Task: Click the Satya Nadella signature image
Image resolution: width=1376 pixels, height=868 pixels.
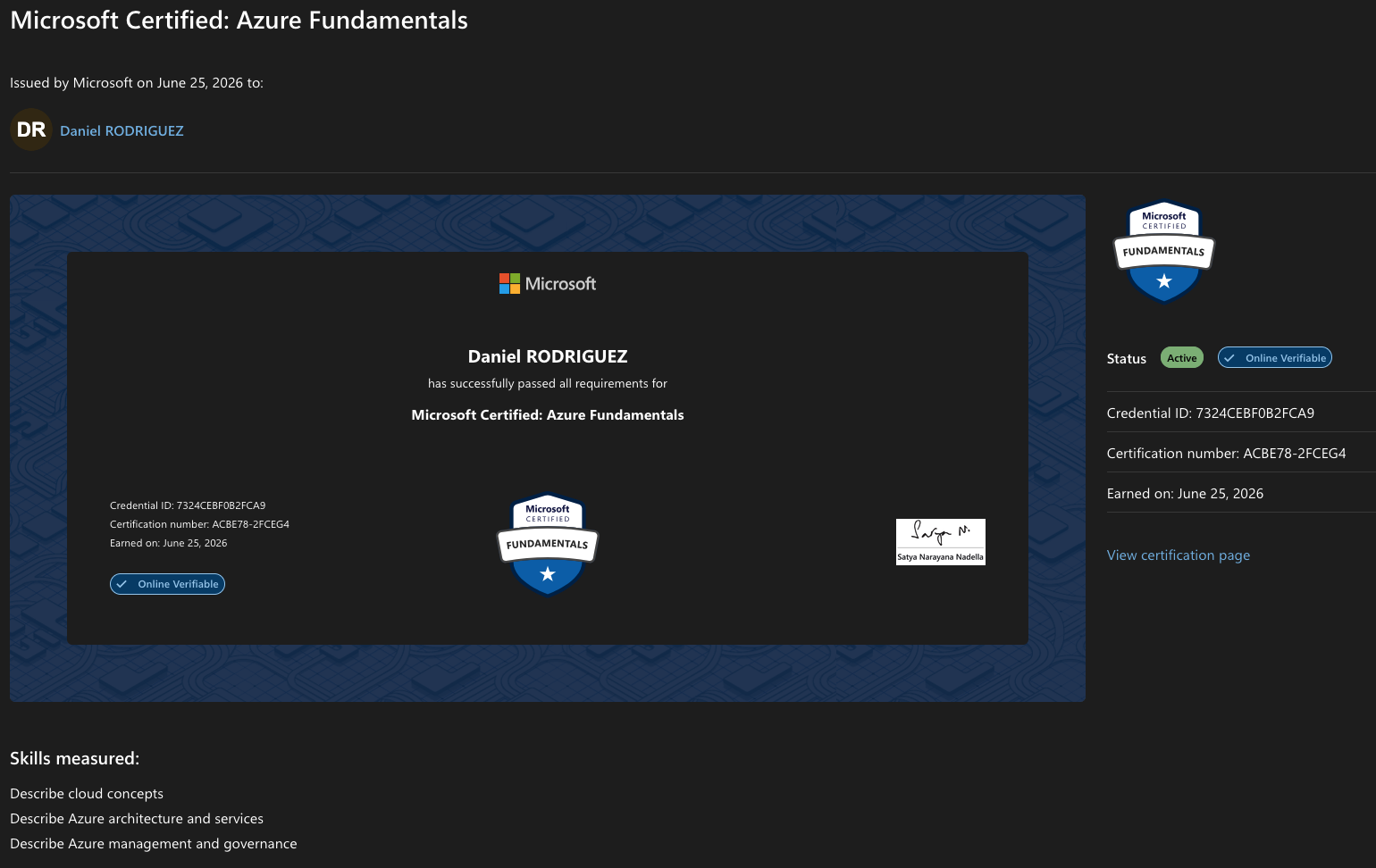Action: click(941, 542)
